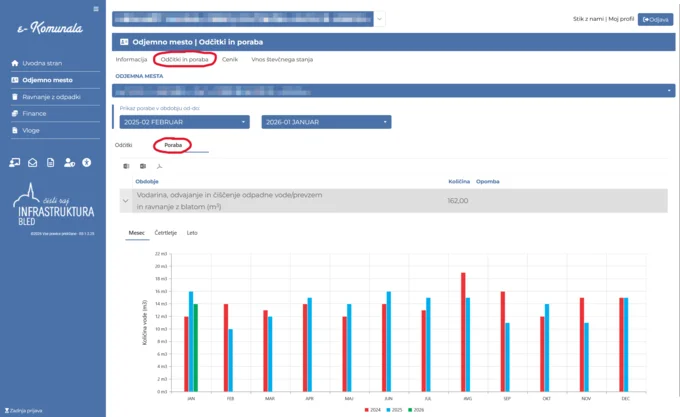Image resolution: width=680 pixels, height=417 pixels.
Task: Open the 2025-02 FEBRUAR start date dropdown
Action: point(183,122)
